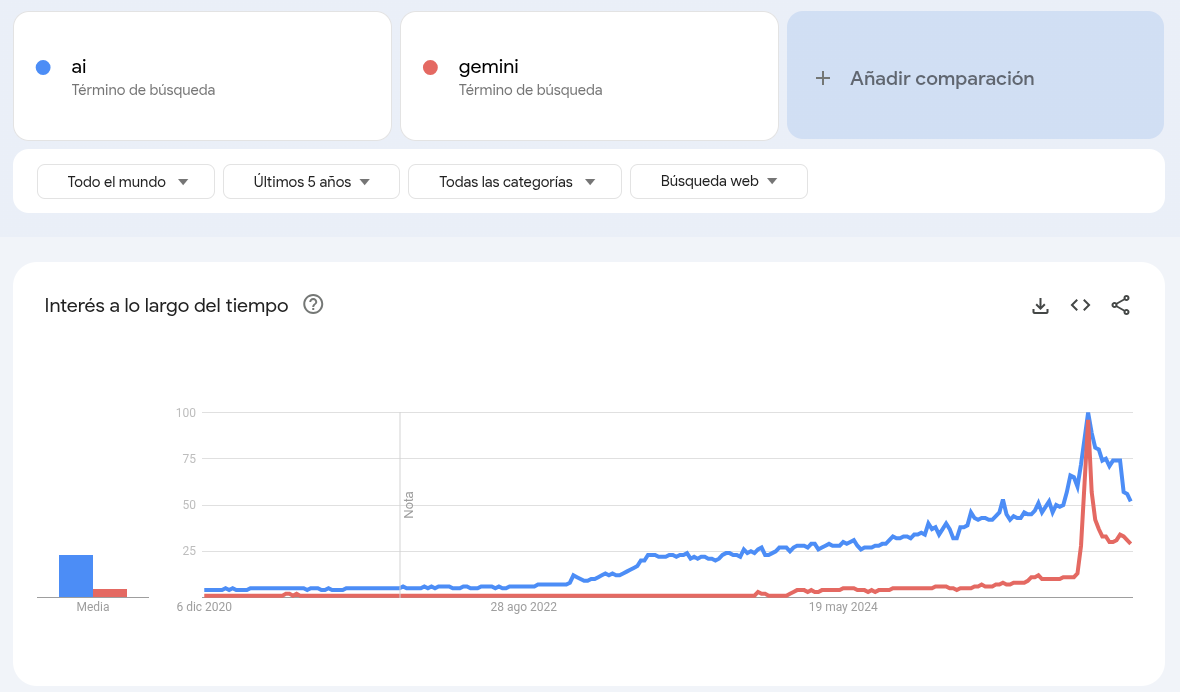Click the chart peak around late 2024
Screen dimensions: 1180x692
pos(1087,413)
